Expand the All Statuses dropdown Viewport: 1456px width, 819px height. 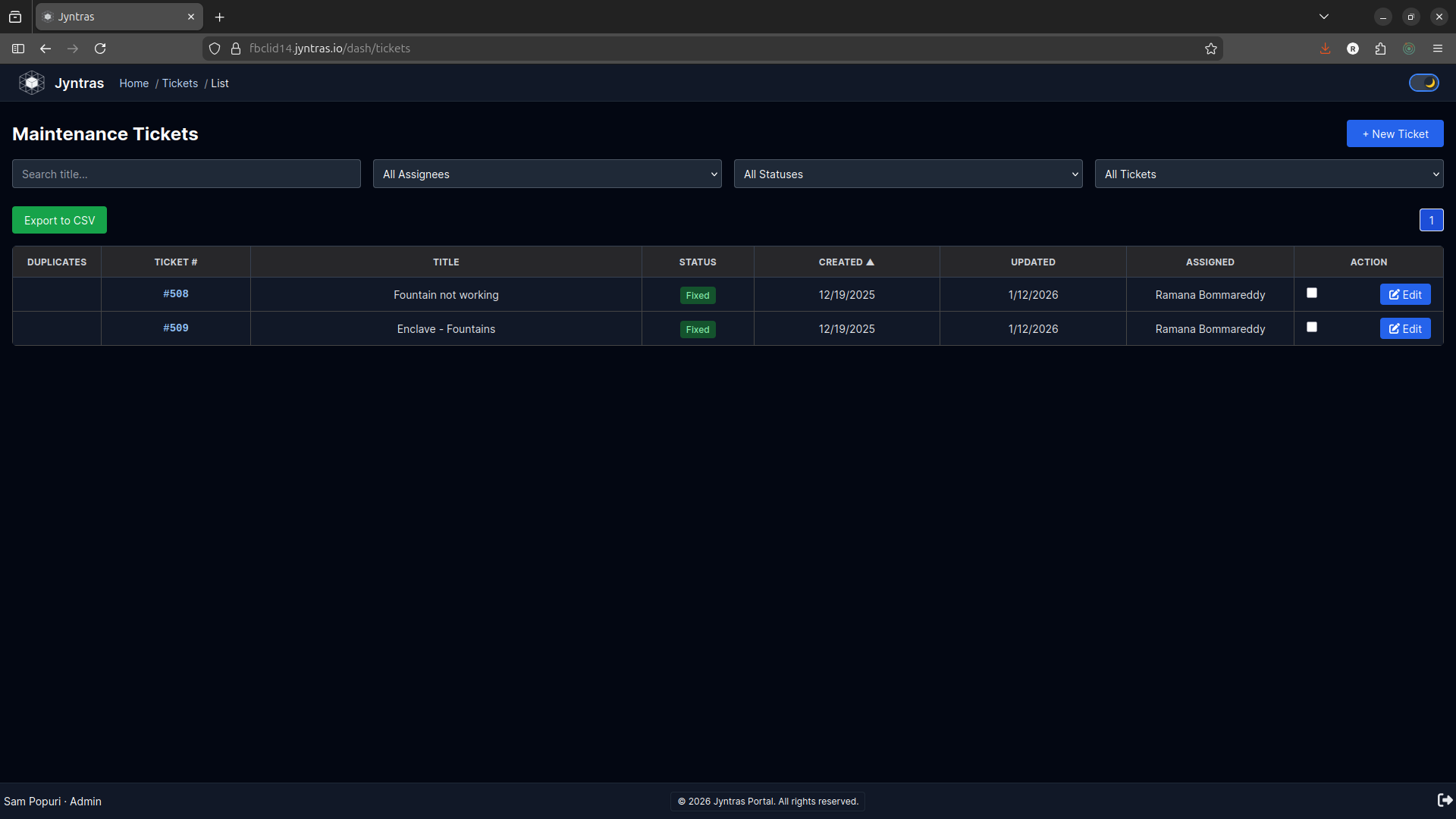point(908,174)
